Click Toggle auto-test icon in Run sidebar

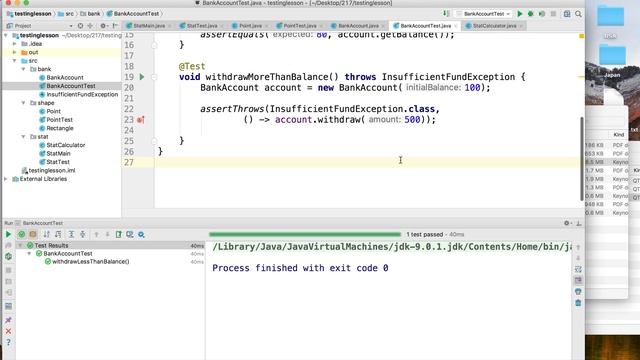(x=8, y=257)
